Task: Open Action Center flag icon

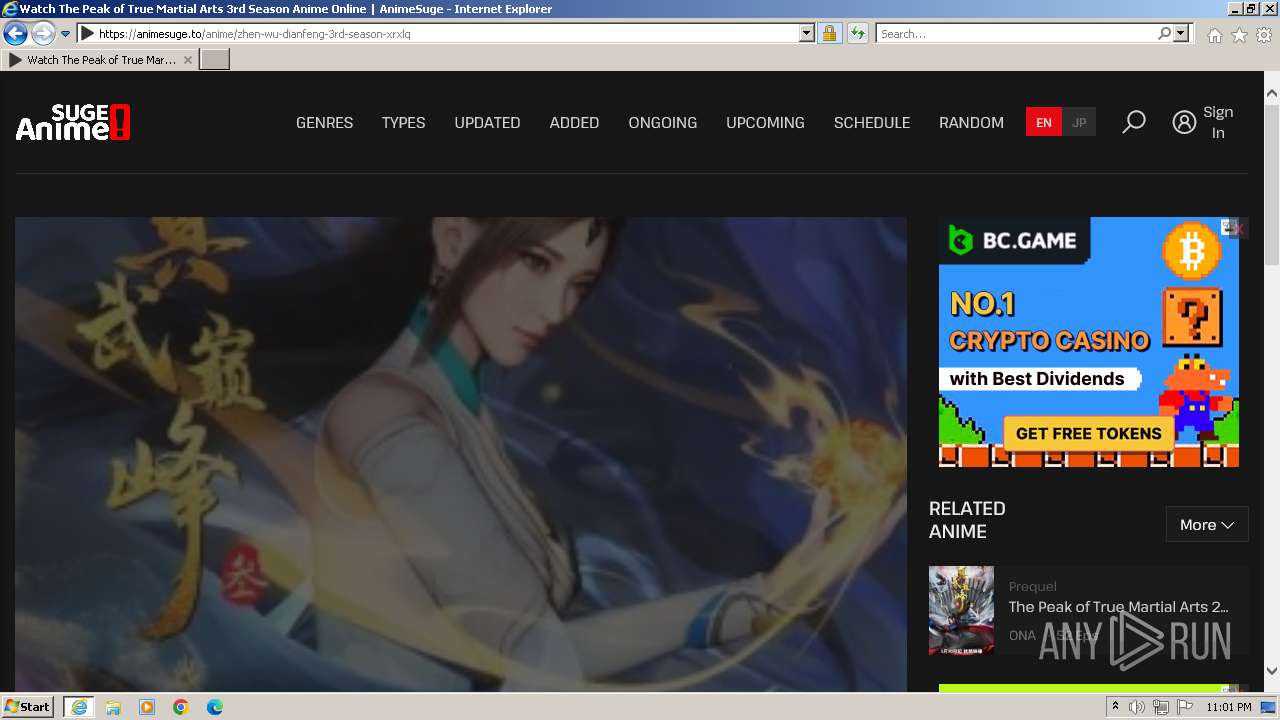Action: point(1185,707)
